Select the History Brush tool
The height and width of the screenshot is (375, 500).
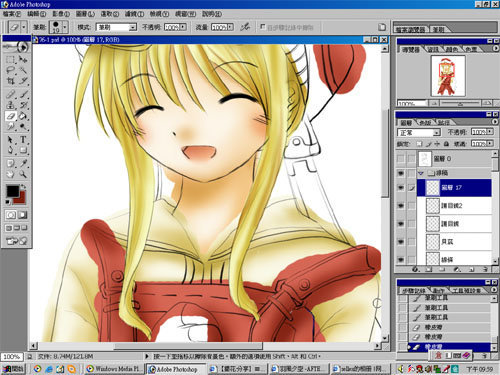(23, 105)
